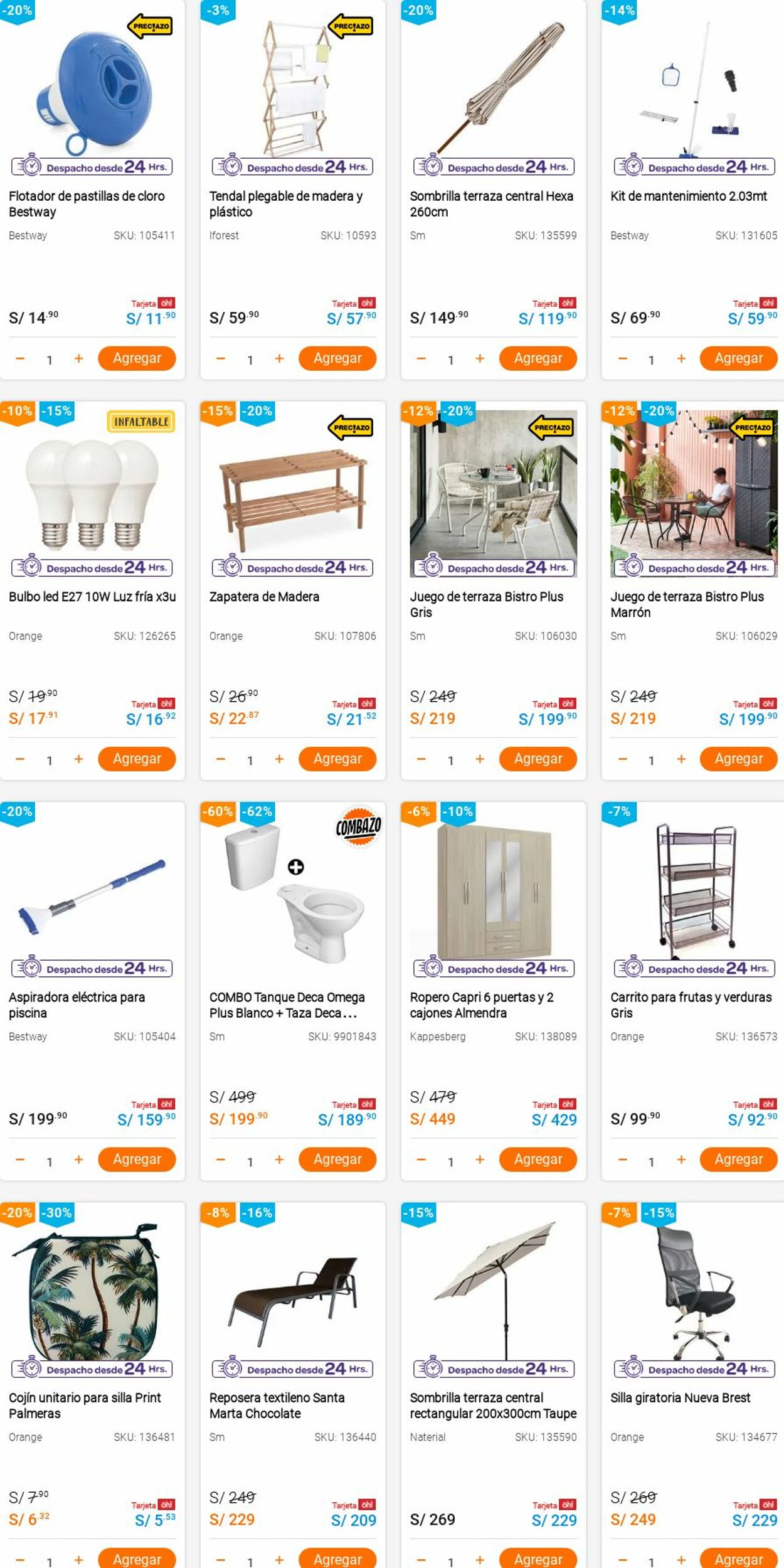Increase quantity for Carrito para frutas y verduras
The image size is (784, 1568).
pos(681,1160)
